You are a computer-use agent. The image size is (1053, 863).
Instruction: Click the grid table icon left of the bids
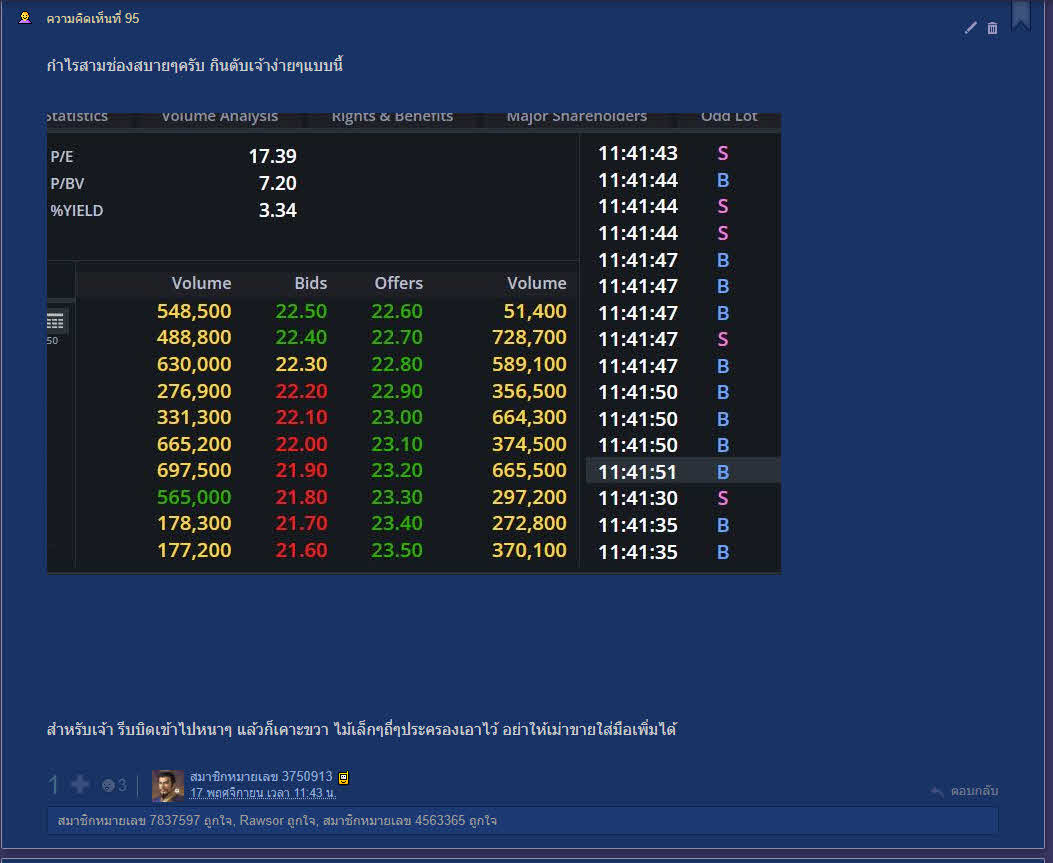tap(56, 322)
